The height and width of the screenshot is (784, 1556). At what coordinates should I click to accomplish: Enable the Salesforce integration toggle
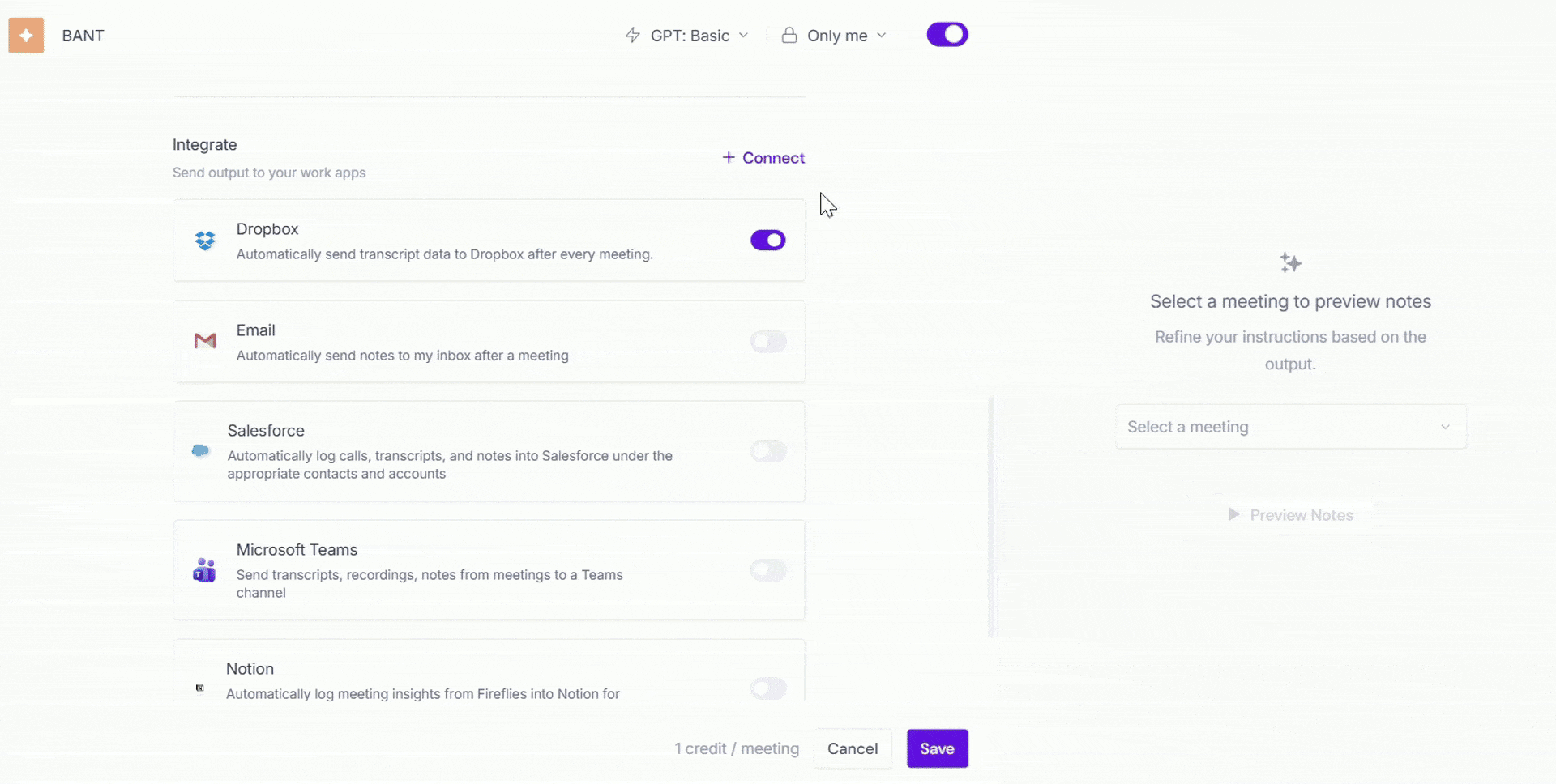click(768, 451)
